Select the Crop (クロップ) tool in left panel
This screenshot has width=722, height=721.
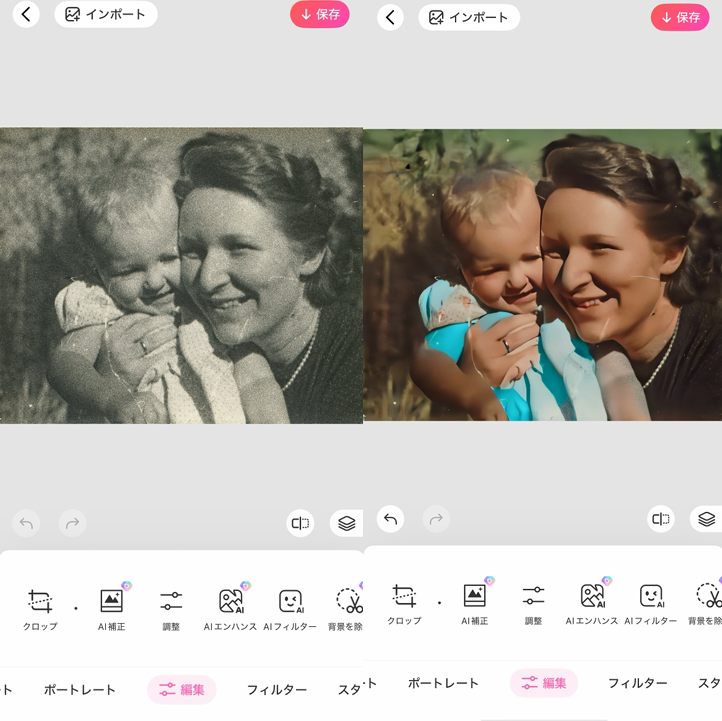[40, 607]
